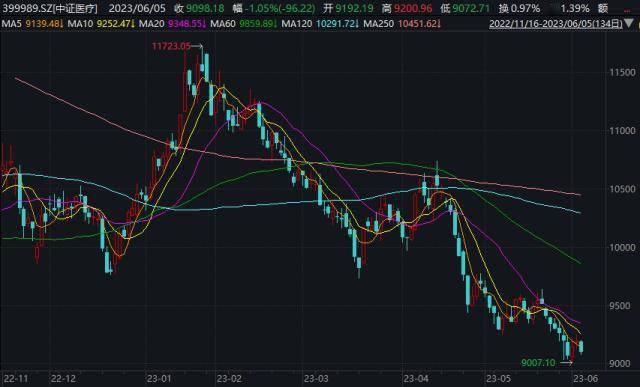Select the MA5 indicator label
The width and height of the screenshot is (640, 387).
pos(12,24)
